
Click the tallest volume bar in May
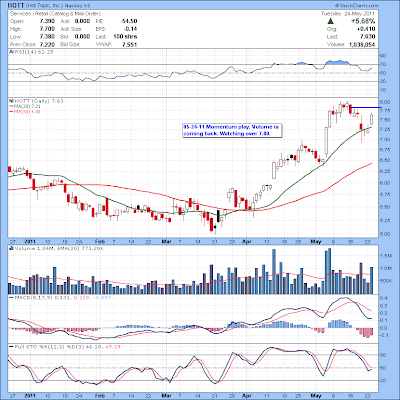click(330, 271)
